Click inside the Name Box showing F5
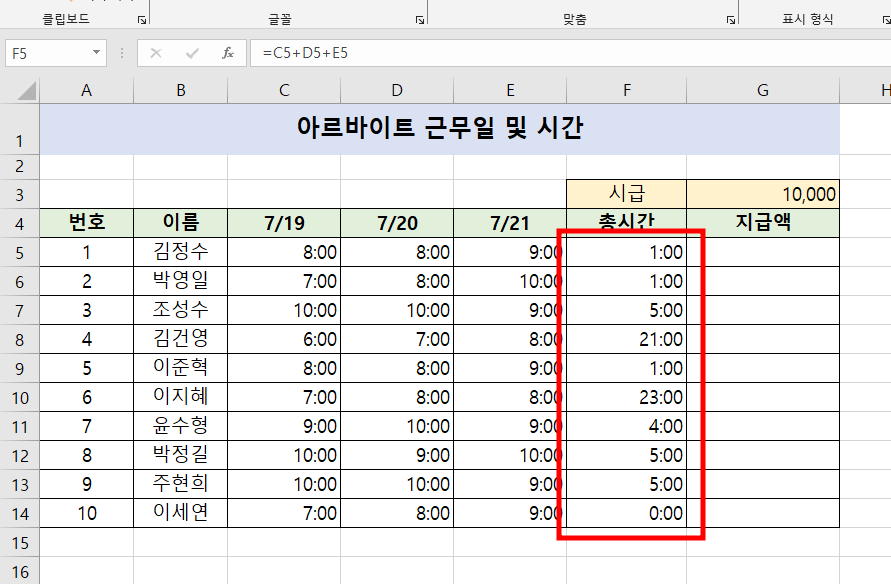The width and height of the screenshot is (891, 584). point(48,53)
